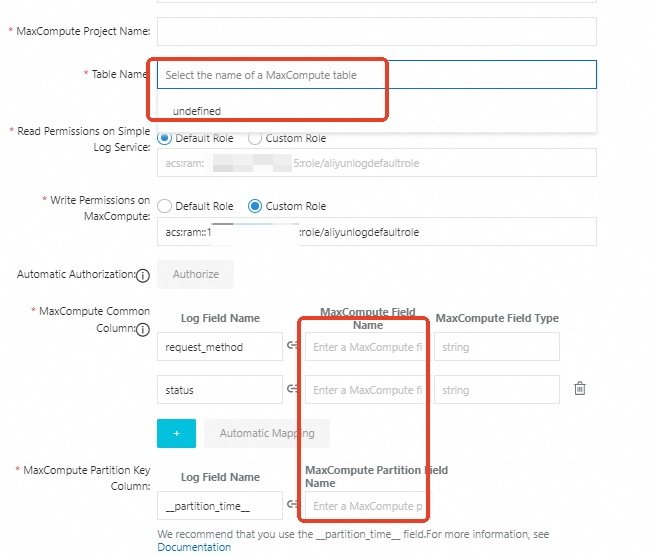654x555 pixels.
Task: Click the Authorize button
Action: [x=196, y=274]
